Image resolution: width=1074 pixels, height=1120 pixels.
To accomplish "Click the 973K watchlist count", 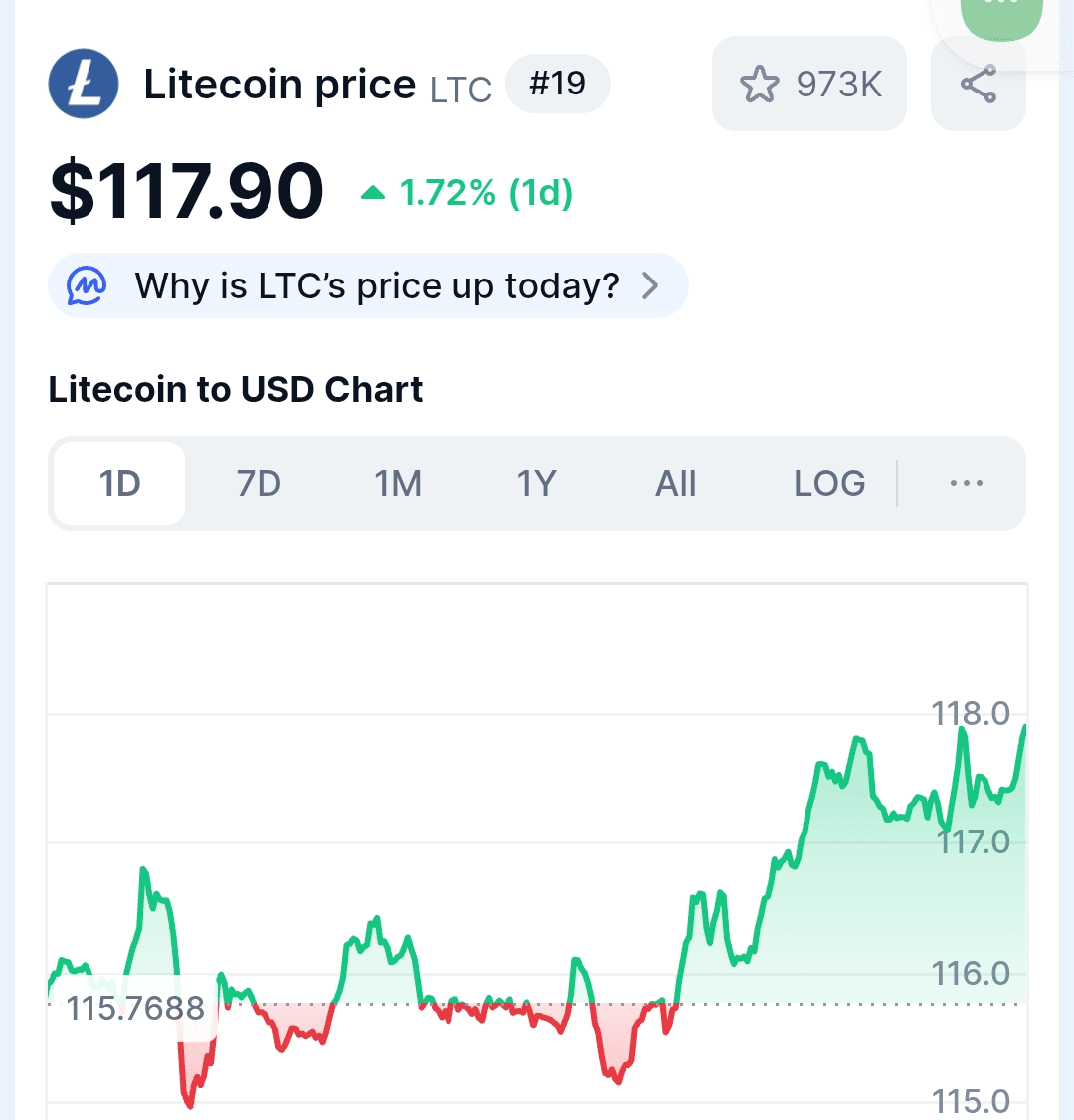I will tap(839, 85).
